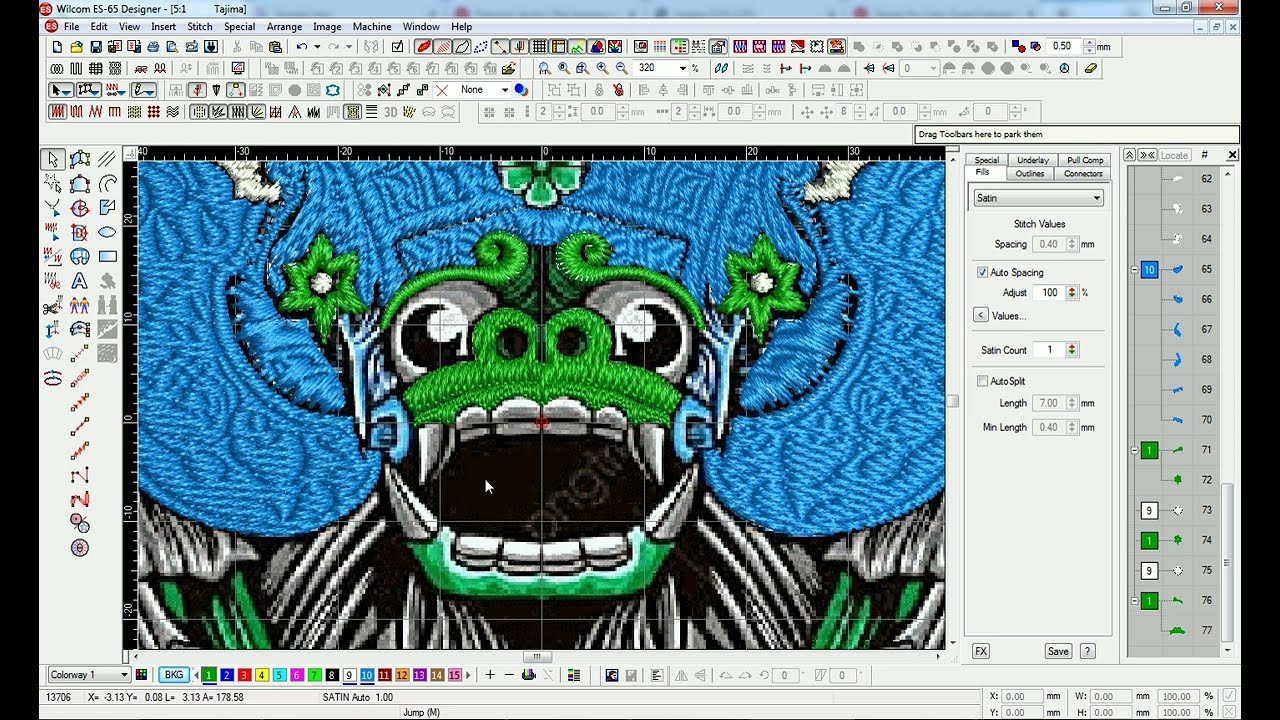This screenshot has width=1280, height=720.
Task: Click the Copy icon in the toolbar
Action: point(256,47)
